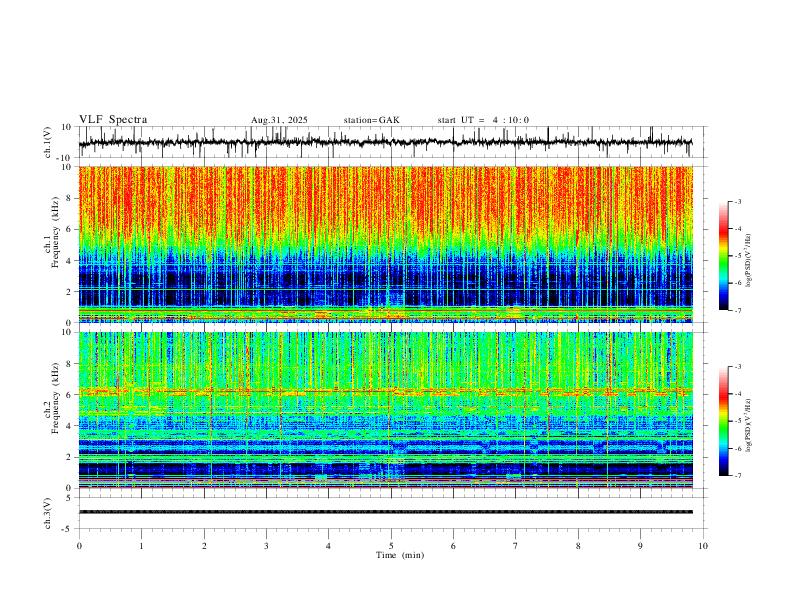Screen dimensions: 792x612
Task: Click the "0" tick on the Time axis
Action: pyautogui.click(x=79, y=546)
